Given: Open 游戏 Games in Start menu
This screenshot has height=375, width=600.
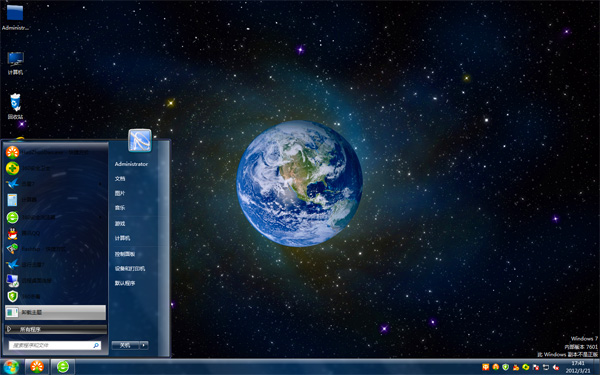Looking at the screenshot, I should pyautogui.click(x=120, y=223).
